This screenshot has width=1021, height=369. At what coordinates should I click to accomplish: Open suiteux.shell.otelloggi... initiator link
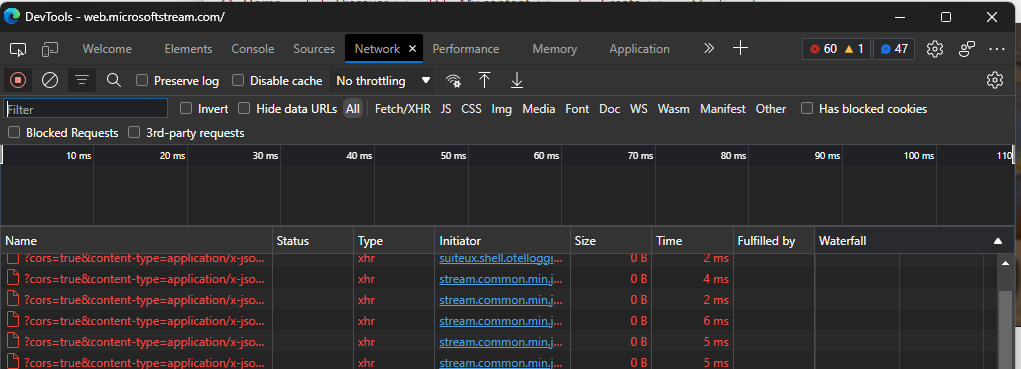(x=501, y=259)
